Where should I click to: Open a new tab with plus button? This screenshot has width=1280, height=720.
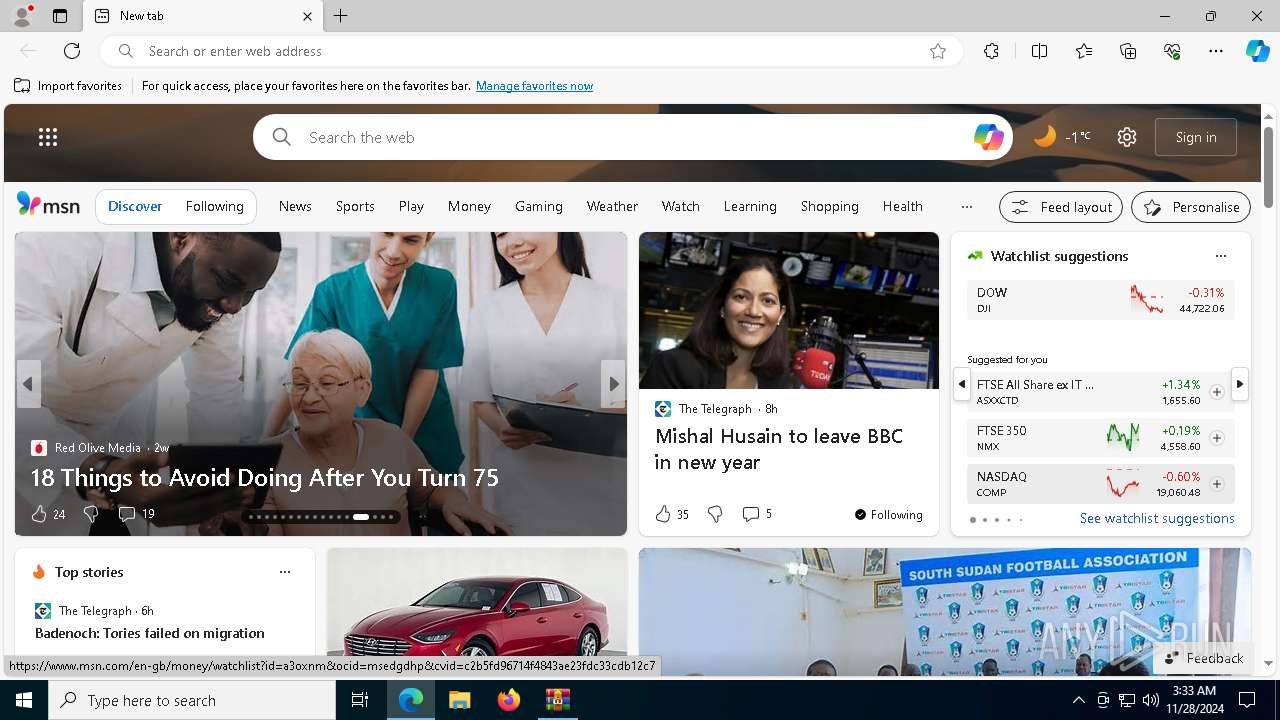[340, 16]
